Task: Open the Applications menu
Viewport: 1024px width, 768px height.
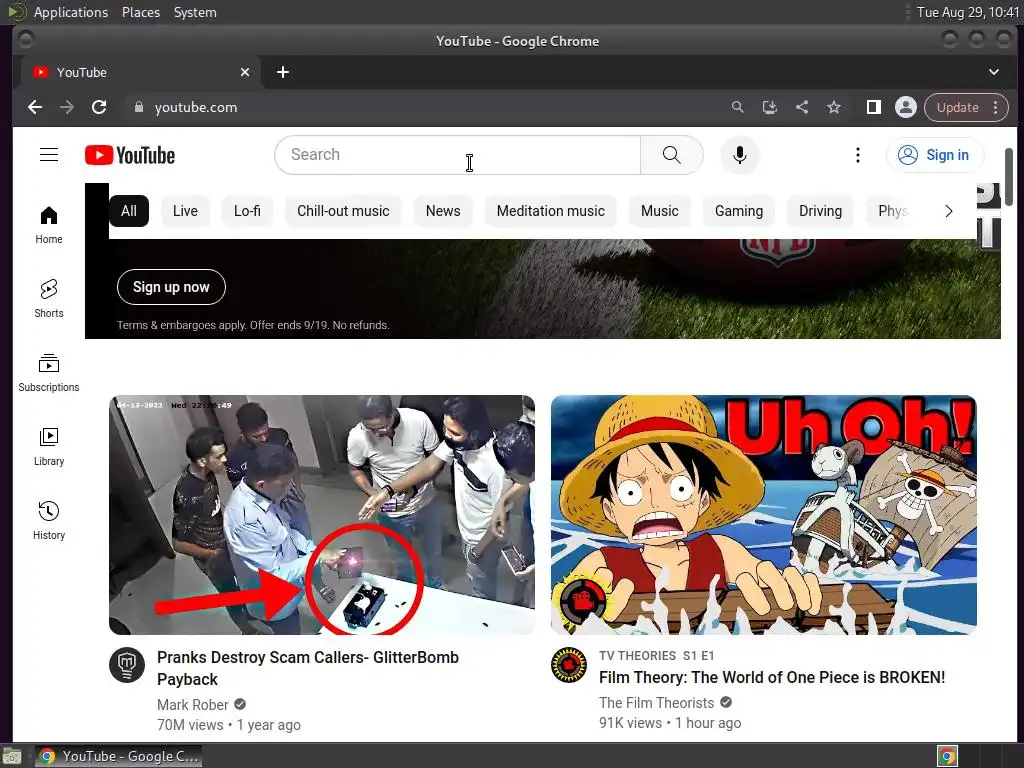Action: (71, 12)
